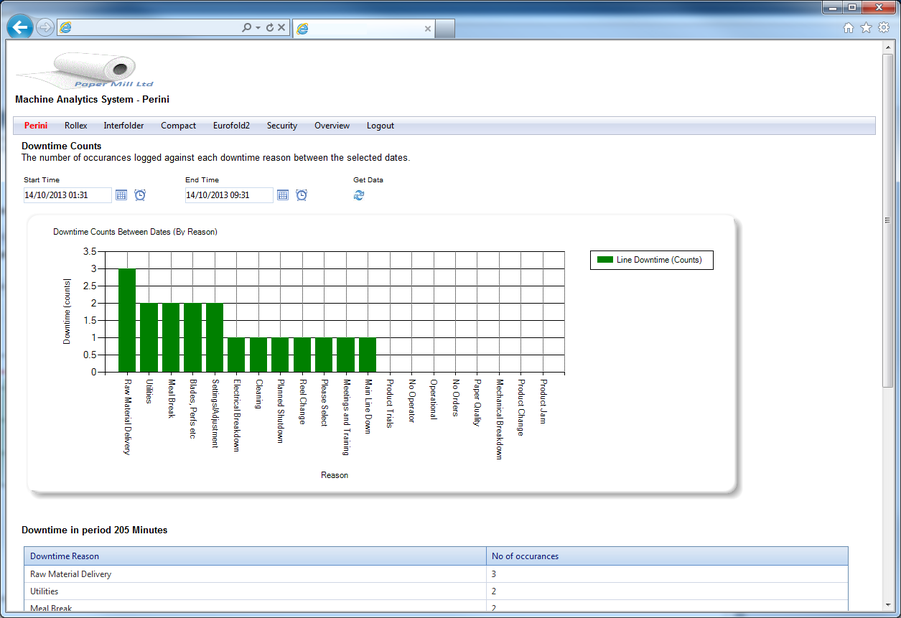
Task: Click the 'No Operator' axis label
Action: pyautogui.click(x=411, y=401)
